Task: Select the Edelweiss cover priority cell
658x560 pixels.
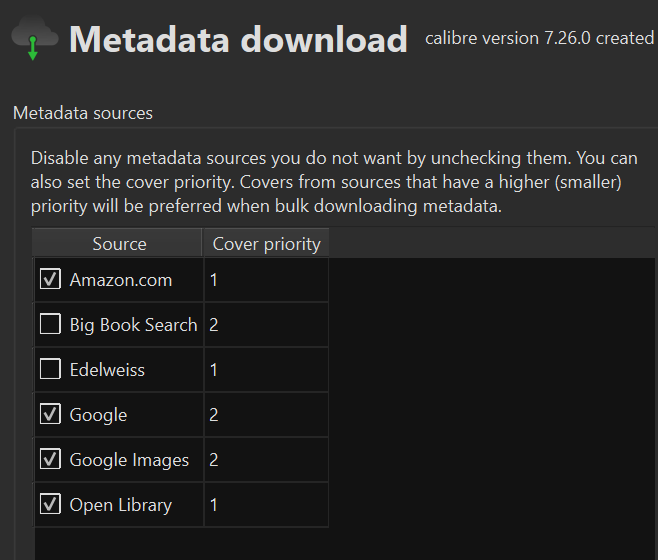Action: 266,370
